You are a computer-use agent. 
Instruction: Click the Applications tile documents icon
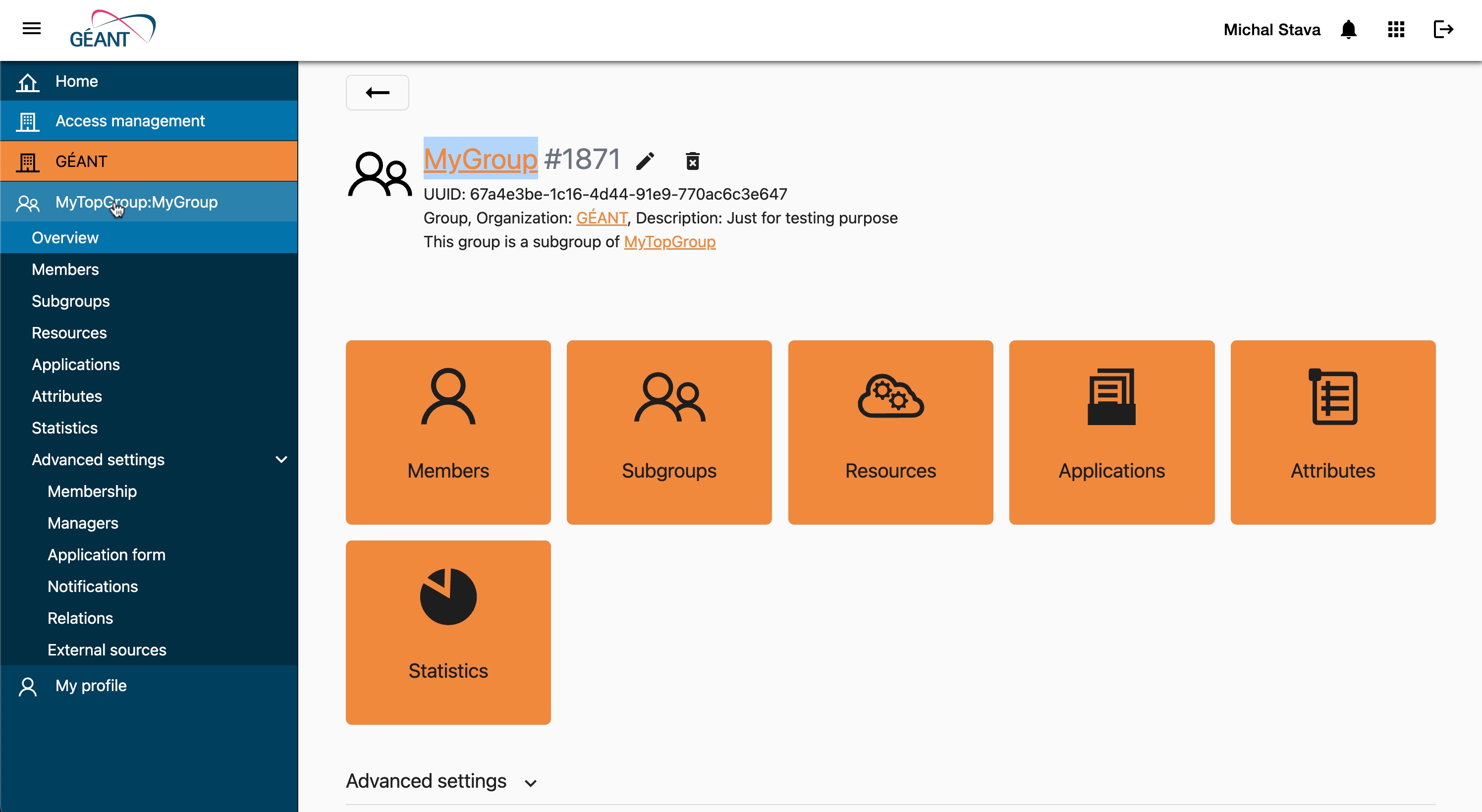(1111, 396)
